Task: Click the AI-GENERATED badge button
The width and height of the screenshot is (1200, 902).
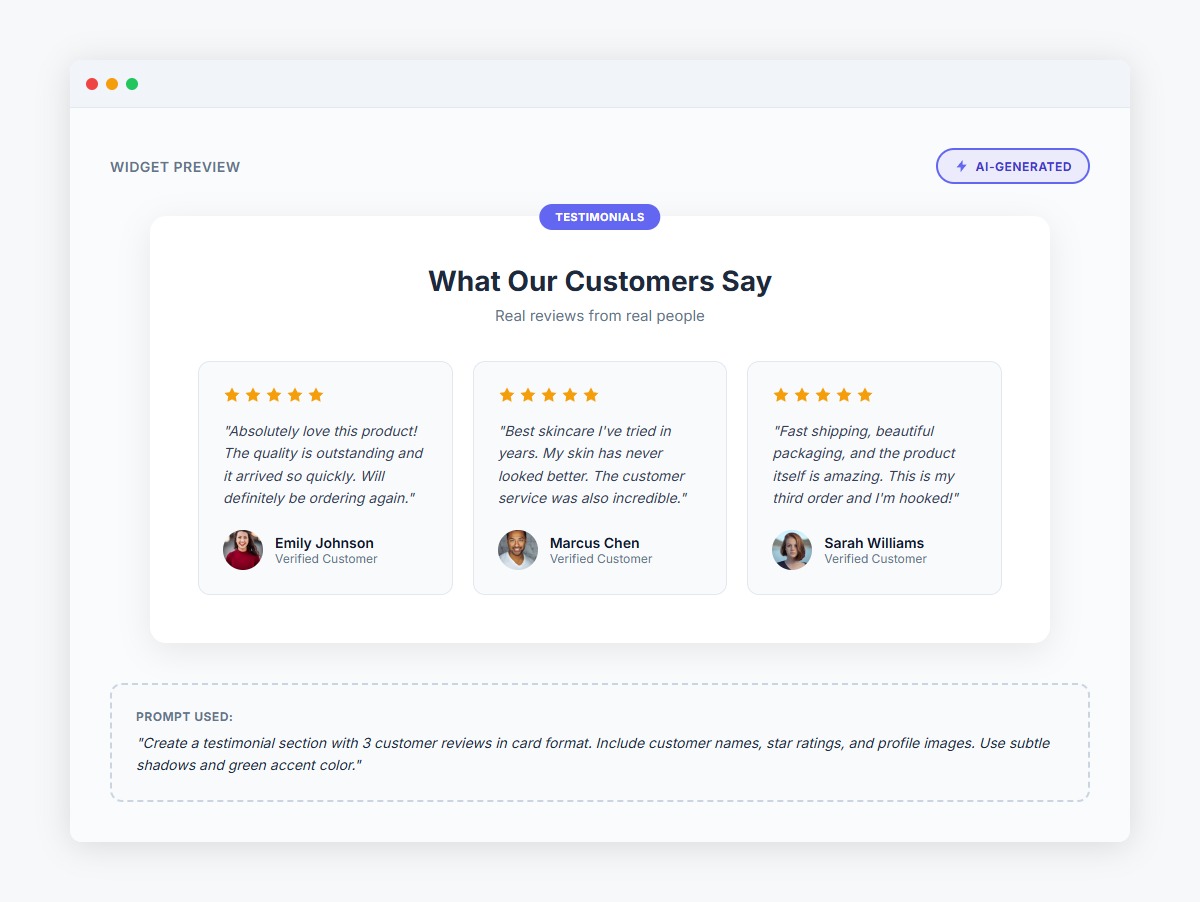Action: click(x=1012, y=167)
